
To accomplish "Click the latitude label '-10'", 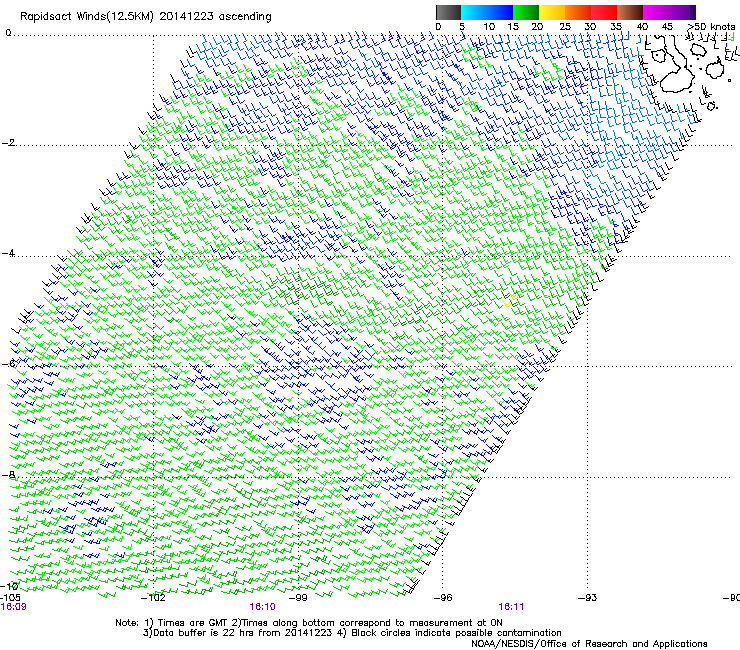I will (x=9, y=586).
